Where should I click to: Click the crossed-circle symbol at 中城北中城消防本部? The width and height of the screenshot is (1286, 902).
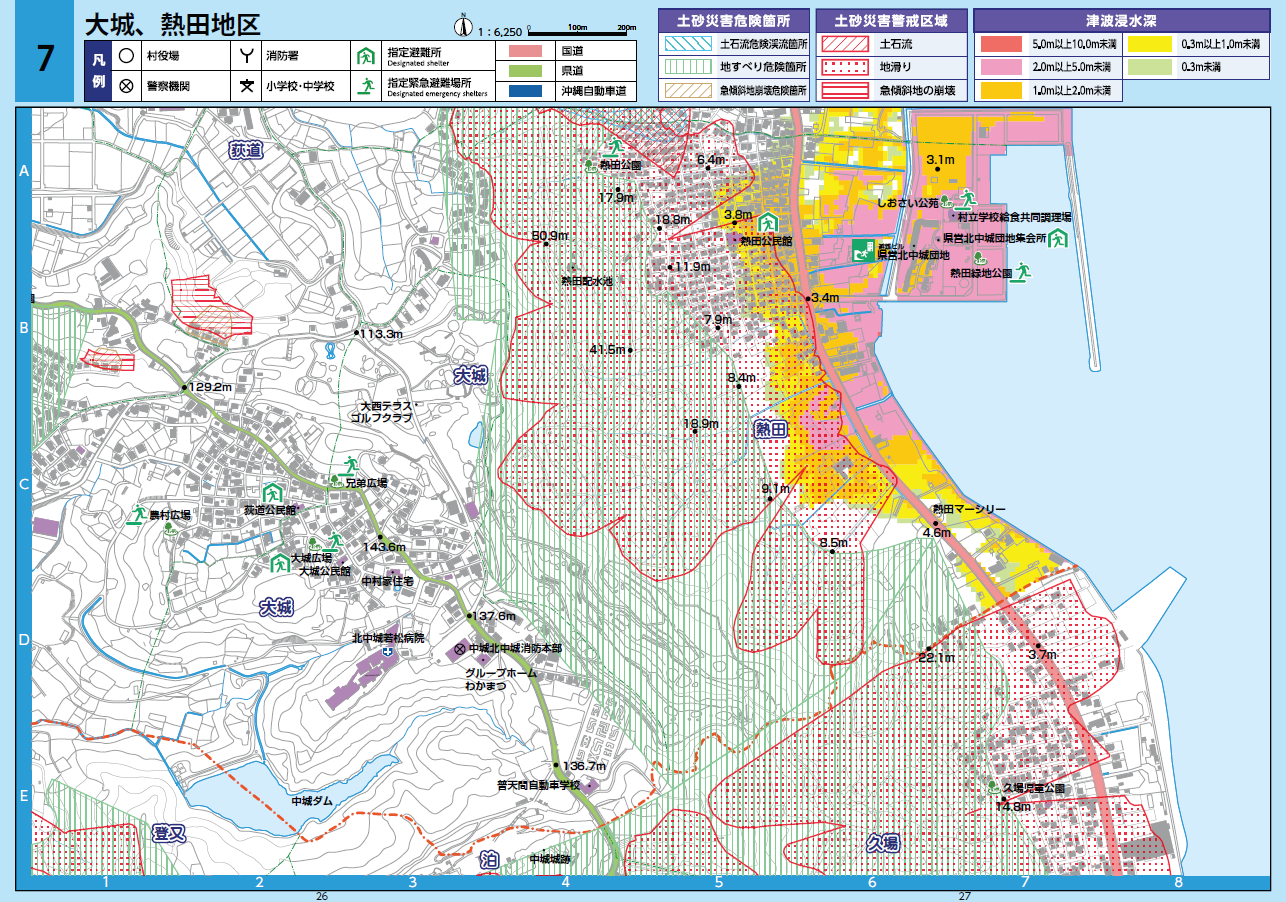click(x=461, y=649)
